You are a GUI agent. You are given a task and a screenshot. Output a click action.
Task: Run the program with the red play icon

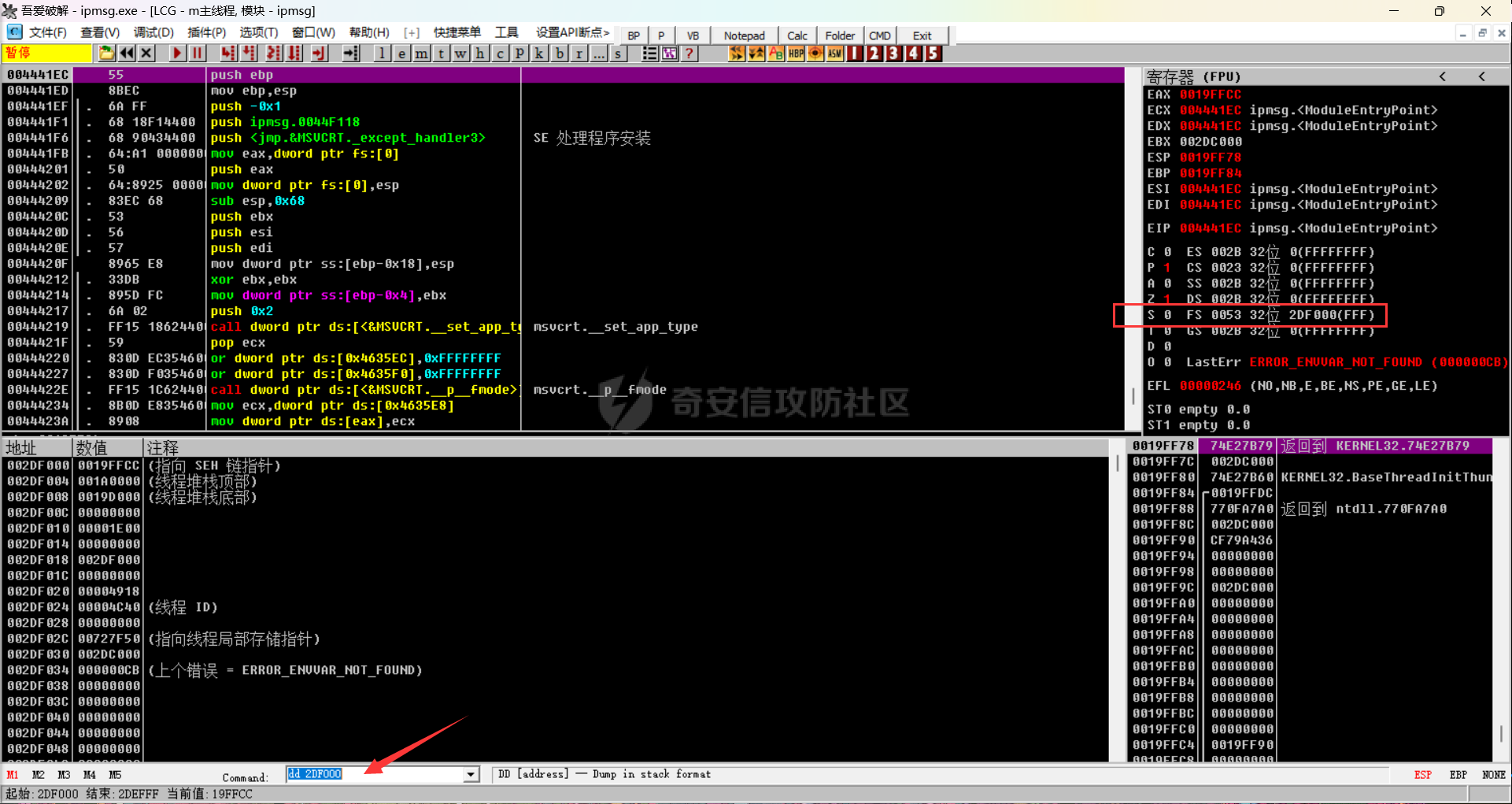177,54
